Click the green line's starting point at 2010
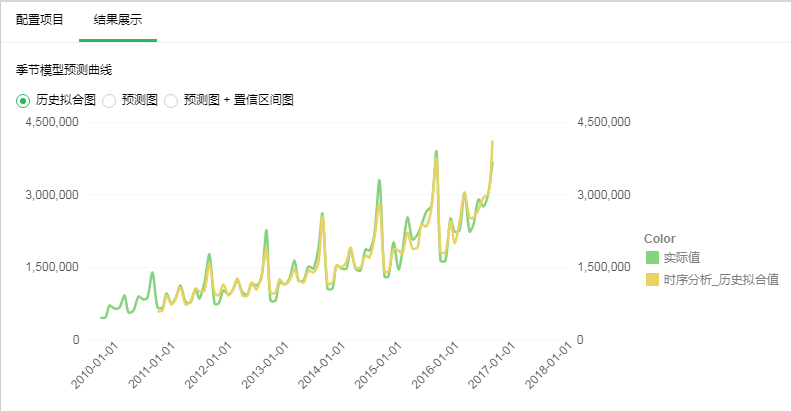This screenshot has width=791, height=411. click(102, 317)
